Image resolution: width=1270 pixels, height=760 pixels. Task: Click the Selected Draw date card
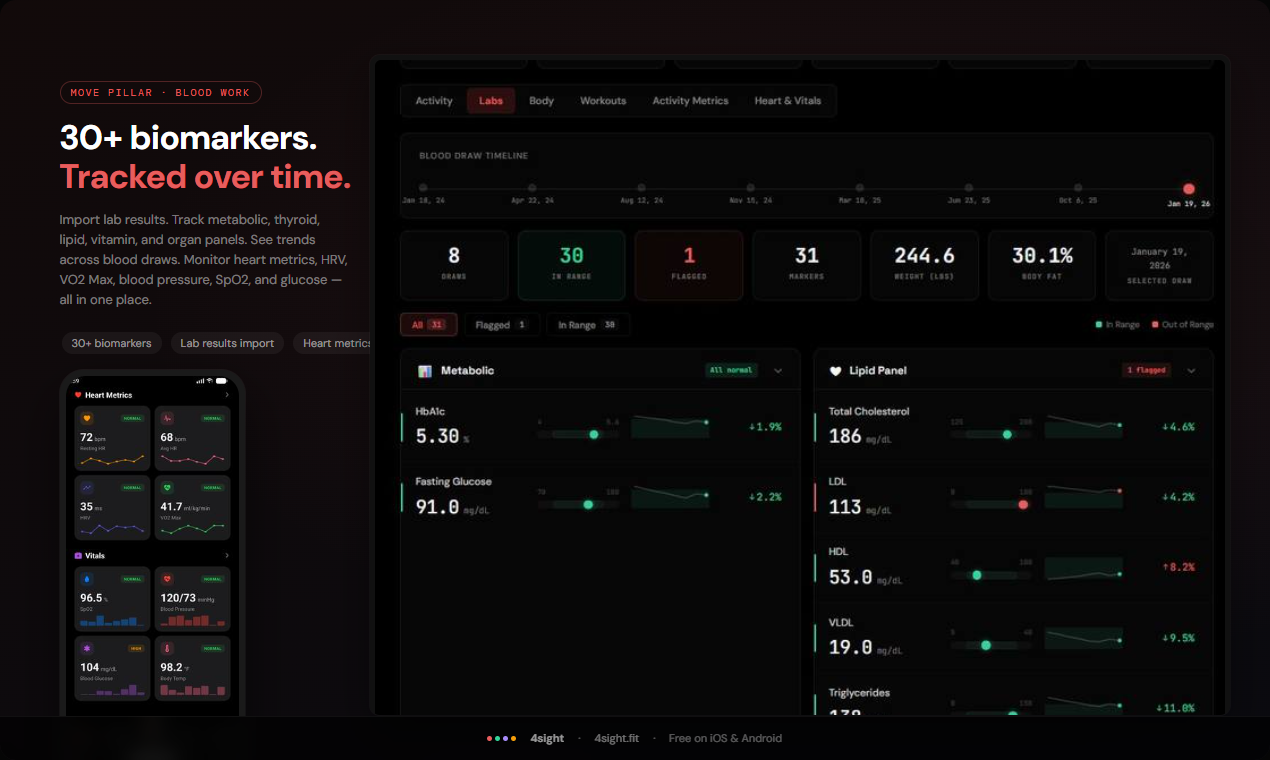[1159, 265]
